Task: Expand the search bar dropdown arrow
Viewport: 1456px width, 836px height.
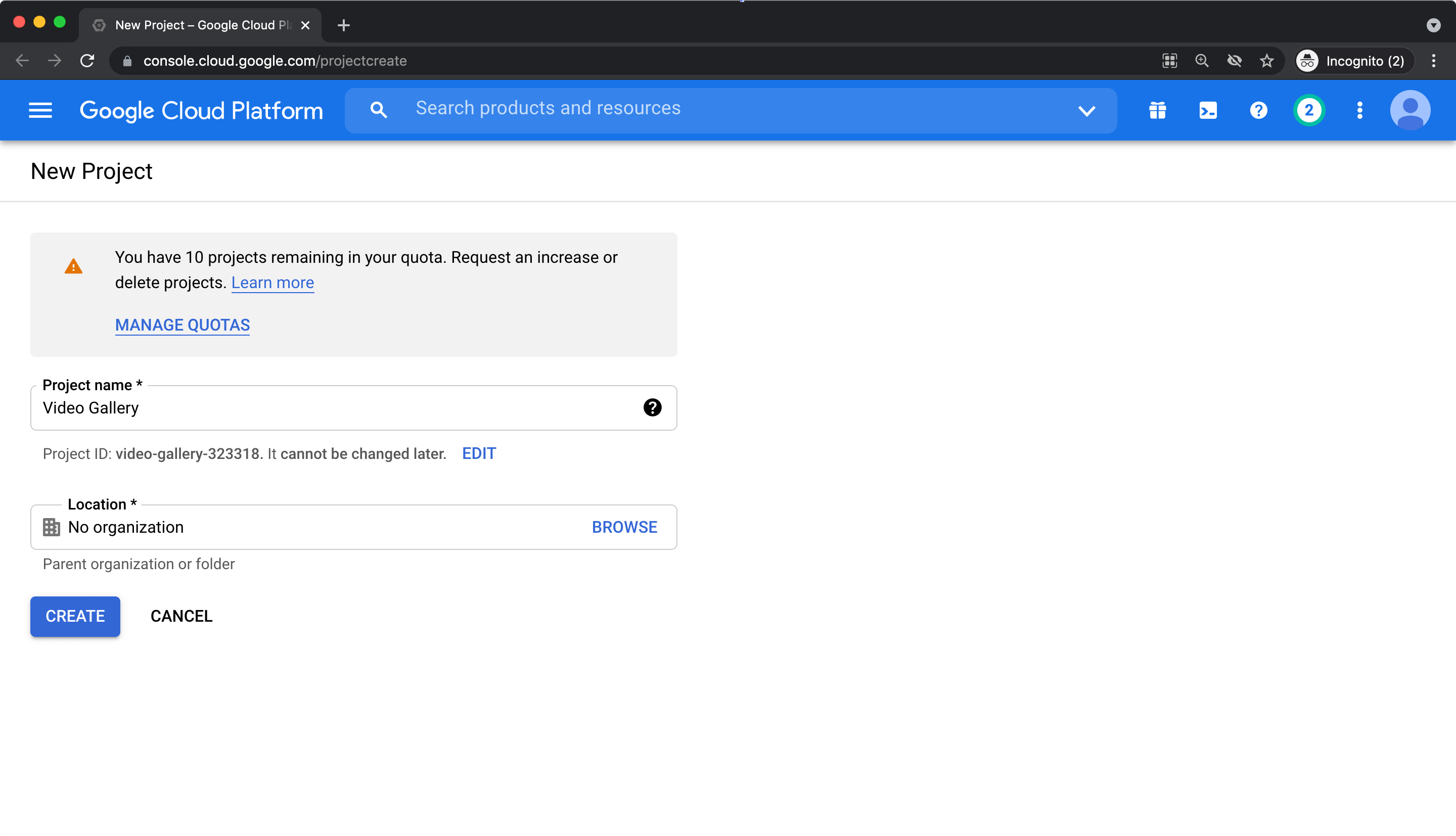Action: pos(1086,111)
